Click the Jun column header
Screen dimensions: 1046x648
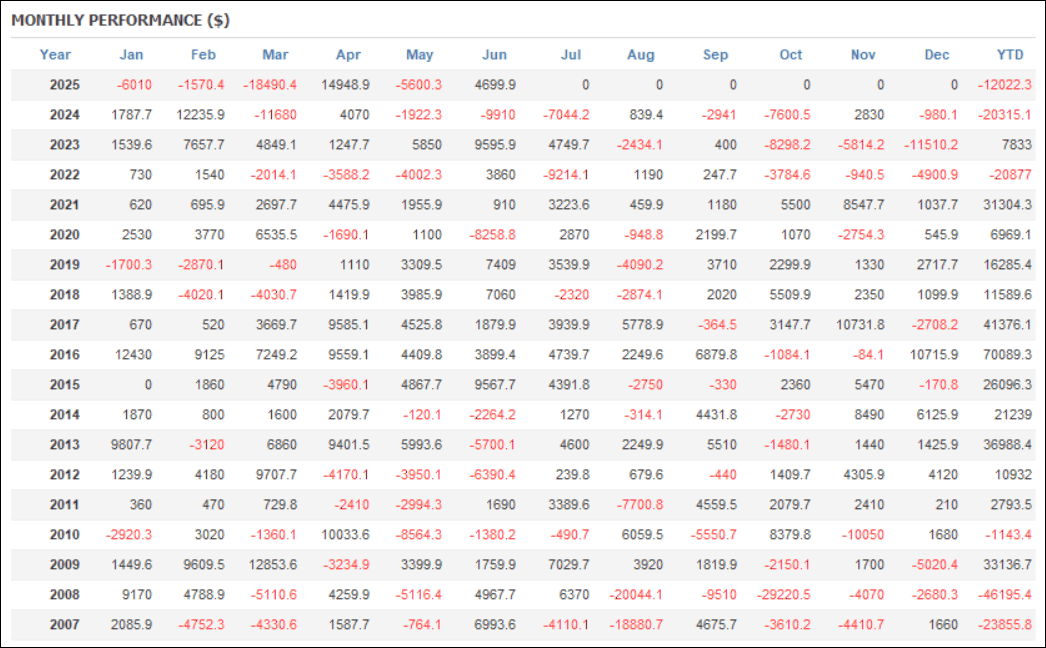[x=494, y=55]
